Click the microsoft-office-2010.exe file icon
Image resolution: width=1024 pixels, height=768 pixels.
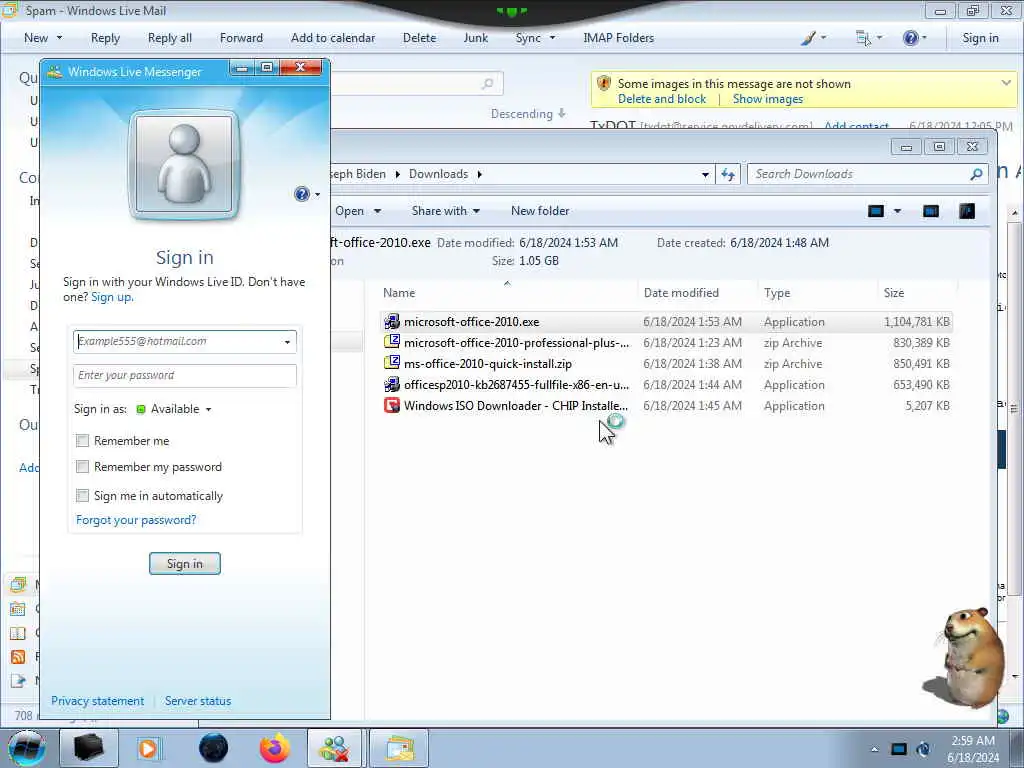tap(392, 322)
